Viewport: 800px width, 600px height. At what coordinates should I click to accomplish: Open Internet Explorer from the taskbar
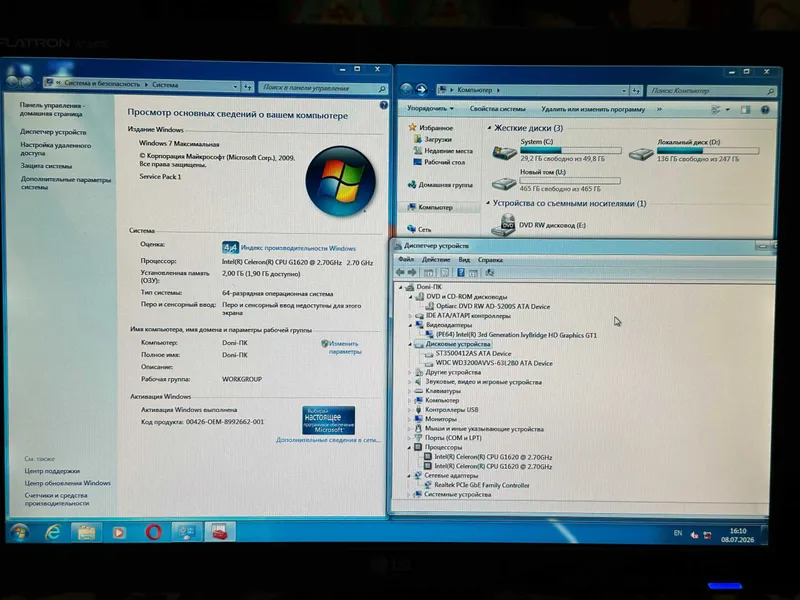(x=53, y=532)
